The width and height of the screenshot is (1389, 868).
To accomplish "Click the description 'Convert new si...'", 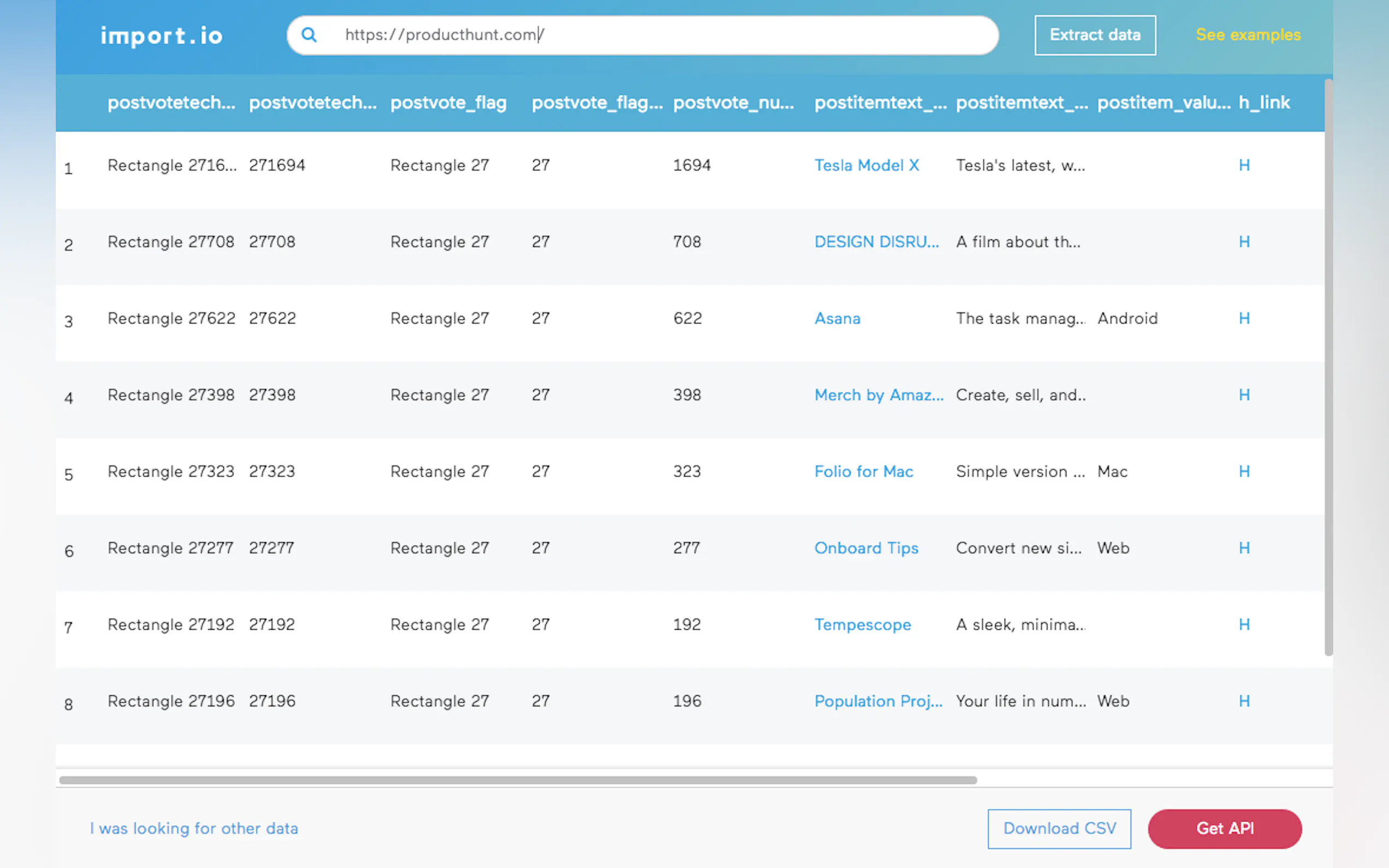I will [1019, 548].
